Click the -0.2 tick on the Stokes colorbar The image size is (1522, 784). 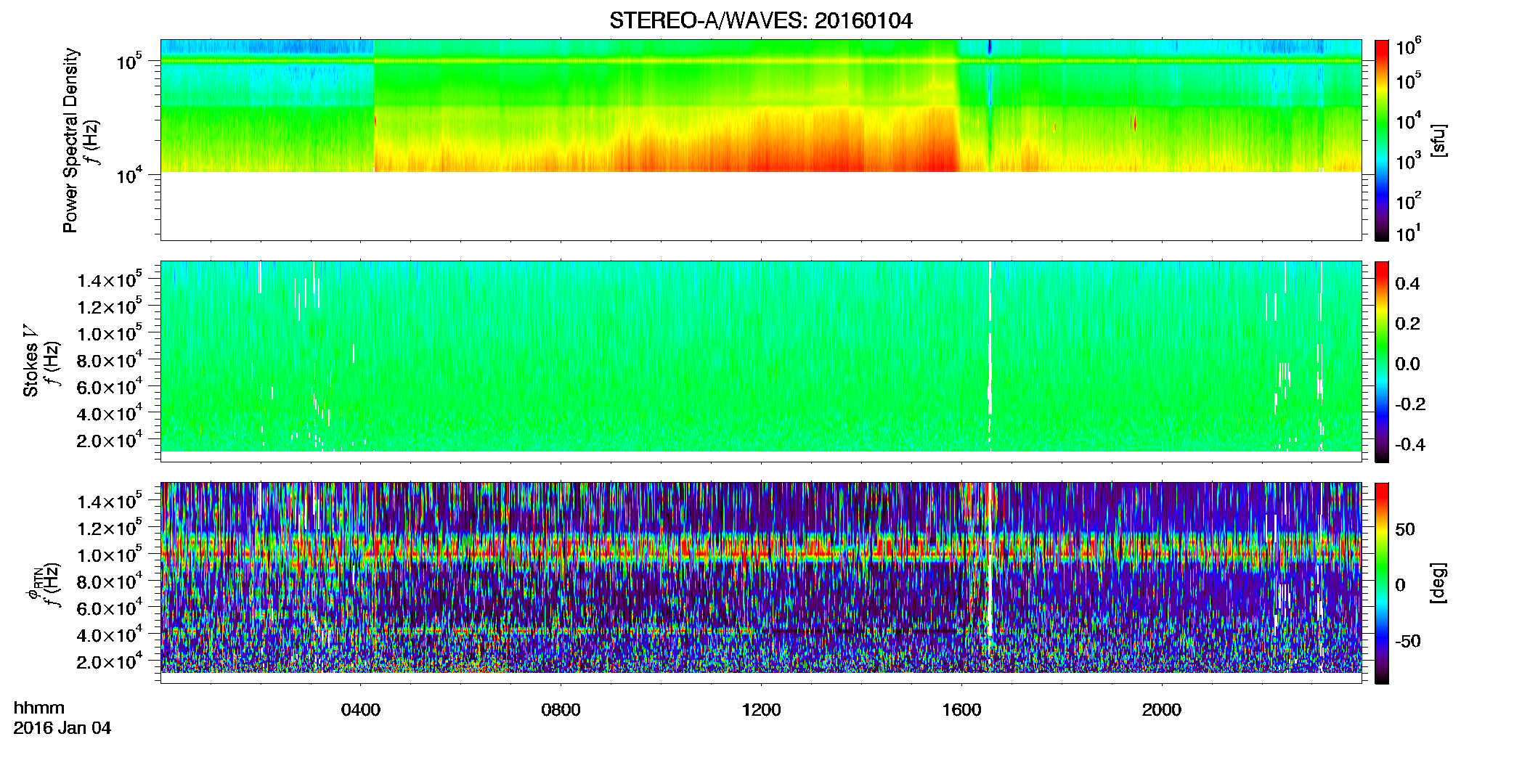[1410, 404]
